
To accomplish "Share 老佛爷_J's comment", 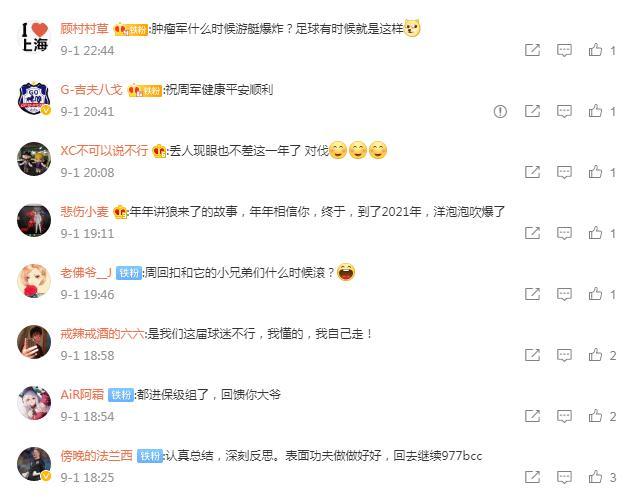I will pyautogui.click(x=532, y=294).
